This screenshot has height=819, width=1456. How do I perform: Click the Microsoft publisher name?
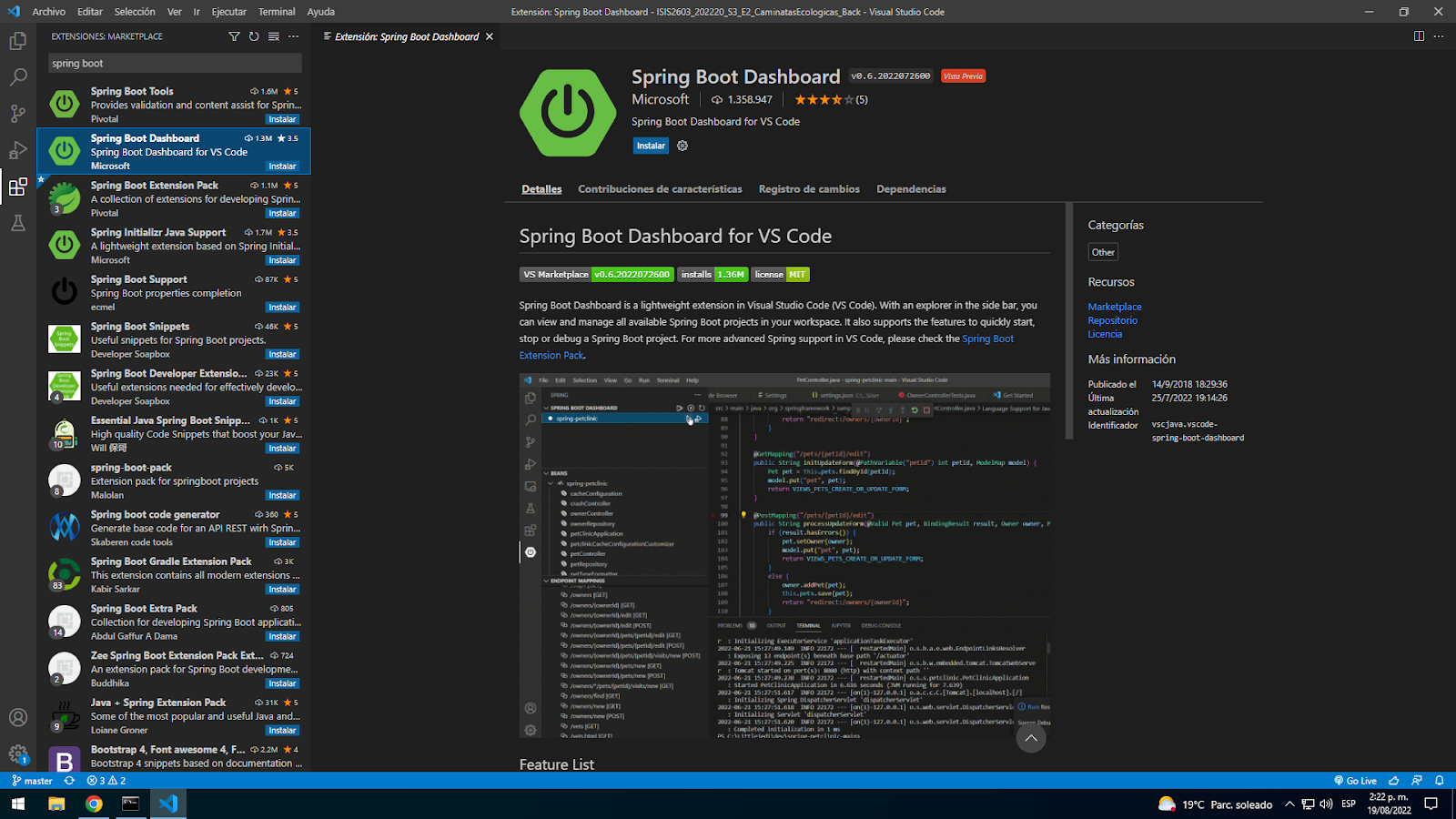661,99
